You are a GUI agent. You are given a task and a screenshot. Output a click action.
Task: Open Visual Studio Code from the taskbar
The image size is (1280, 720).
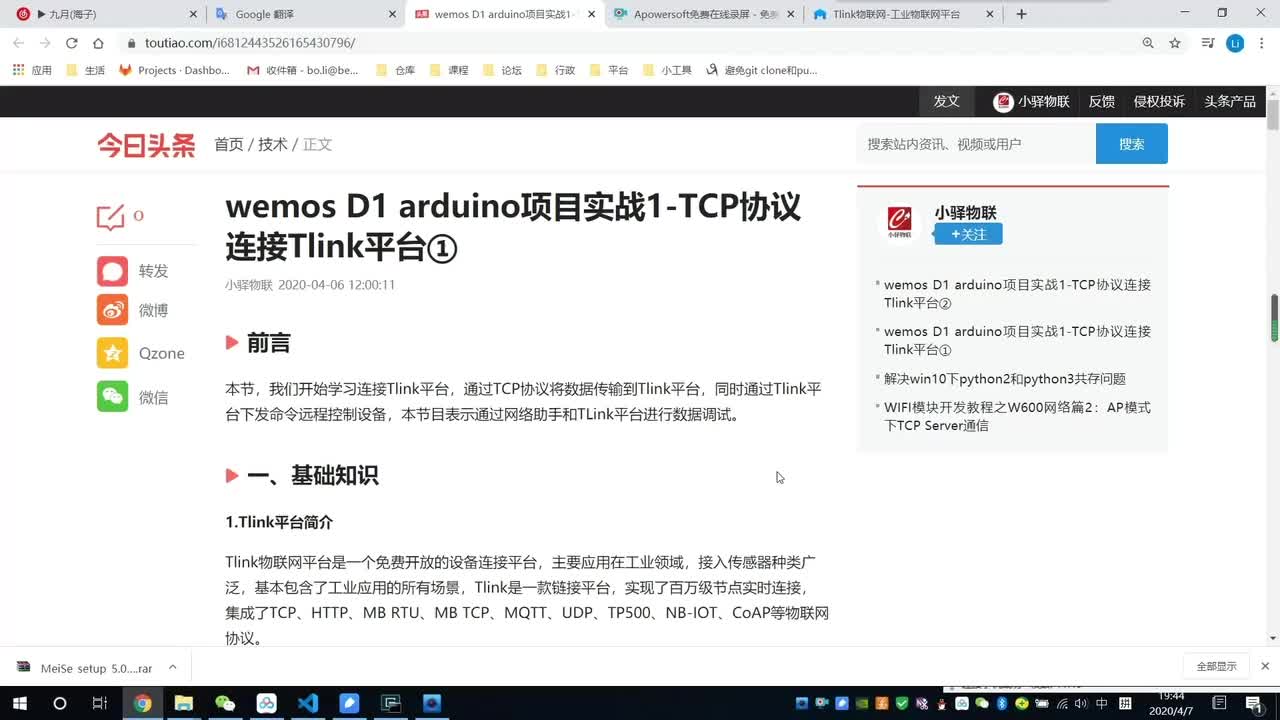[308, 703]
